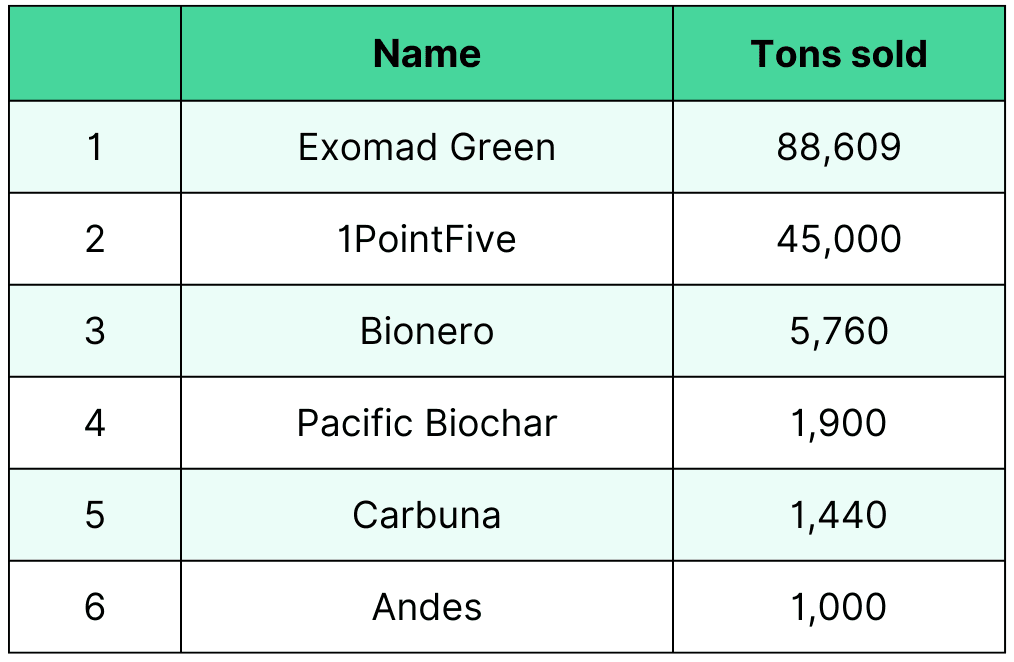
Task: Click rank number 5 cell
Action: click(x=95, y=515)
